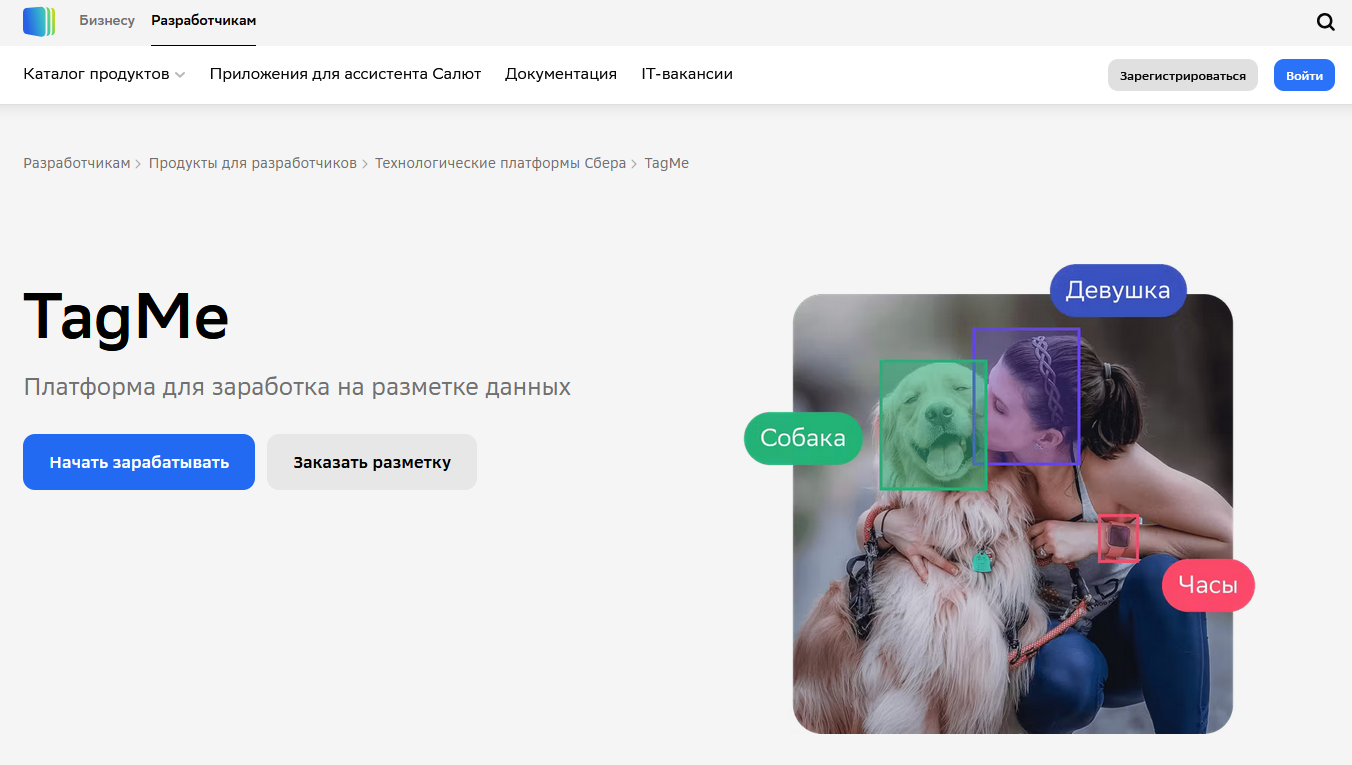Switch to the Бизнесу tab
Screen dimensions: 1352x765
click(x=107, y=21)
